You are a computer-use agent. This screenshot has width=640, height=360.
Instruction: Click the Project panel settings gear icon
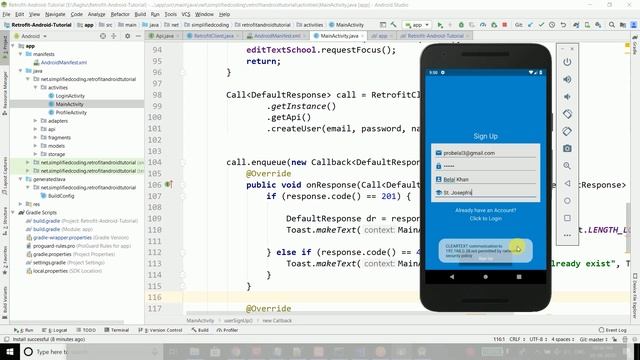[x=127, y=36]
